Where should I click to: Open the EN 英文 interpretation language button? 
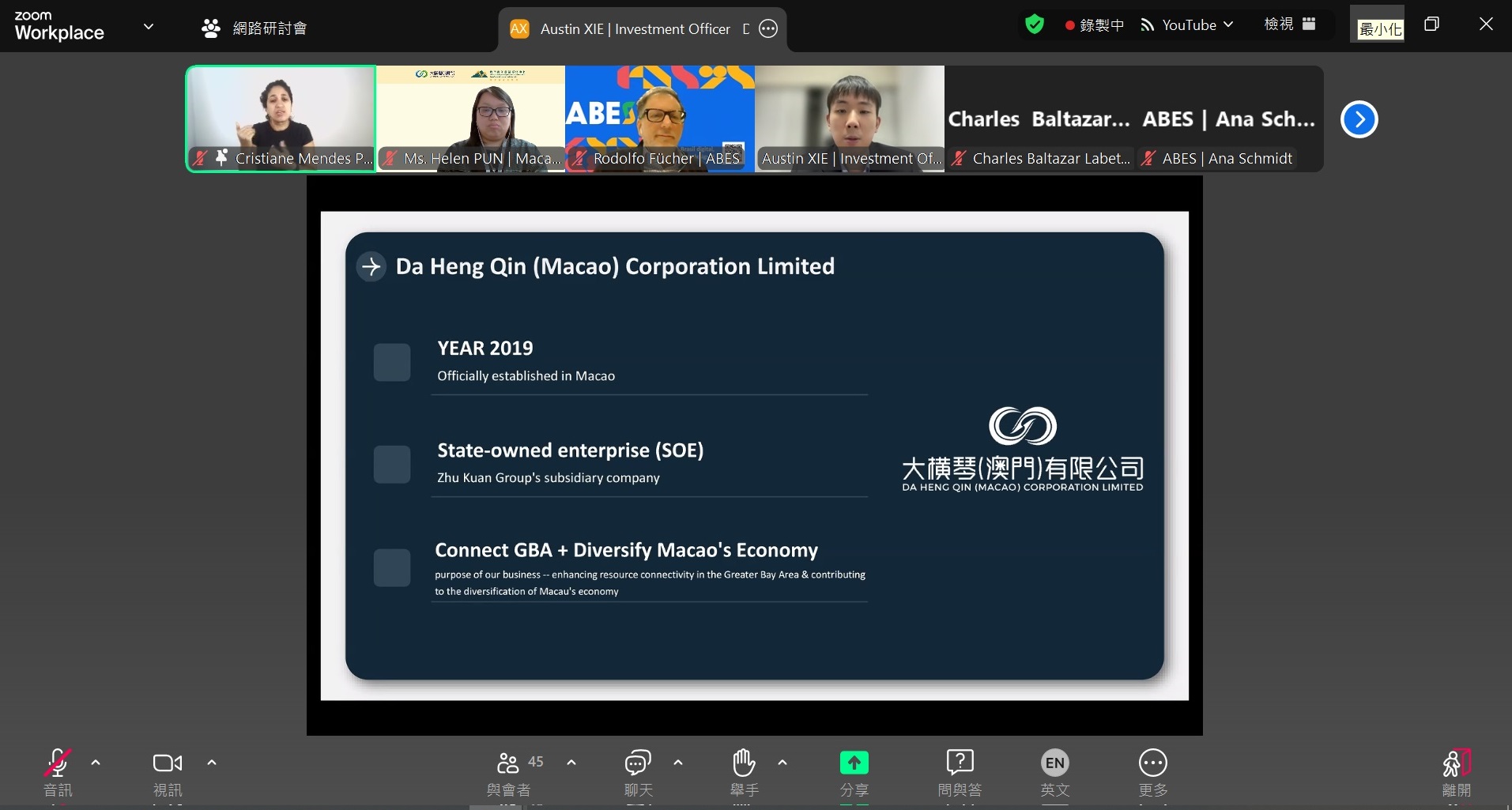click(1055, 772)
